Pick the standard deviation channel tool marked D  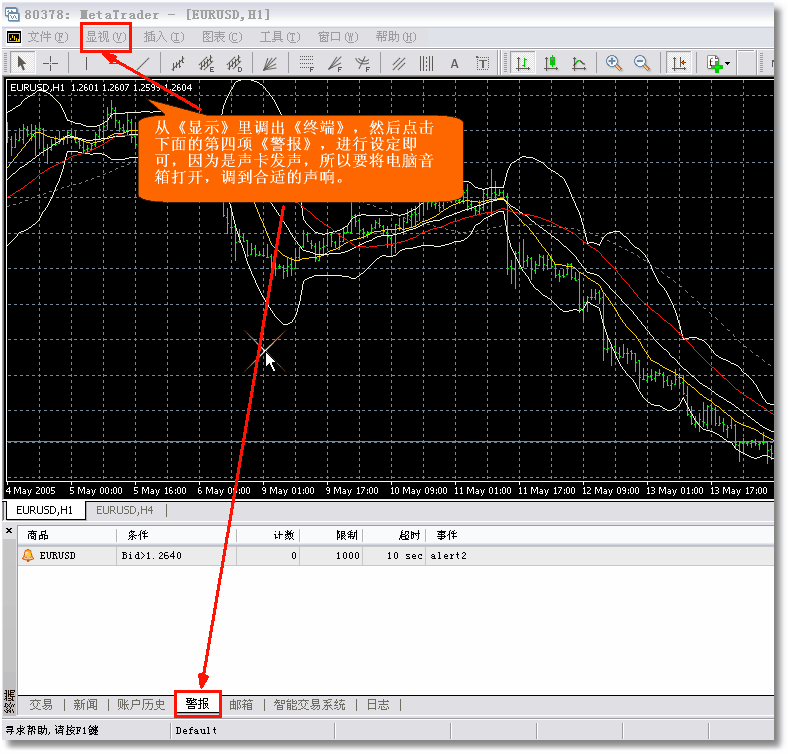click(x=234, y=63)
